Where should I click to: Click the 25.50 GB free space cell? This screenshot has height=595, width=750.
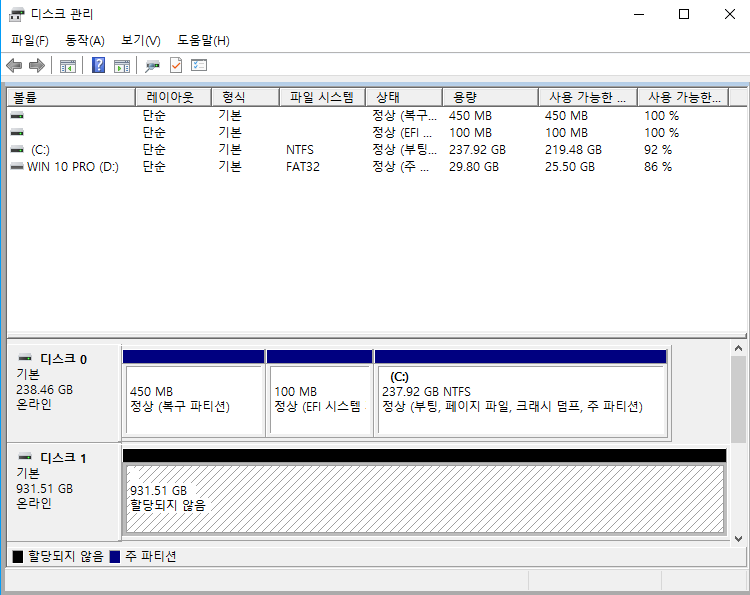[x=570, y=166]
